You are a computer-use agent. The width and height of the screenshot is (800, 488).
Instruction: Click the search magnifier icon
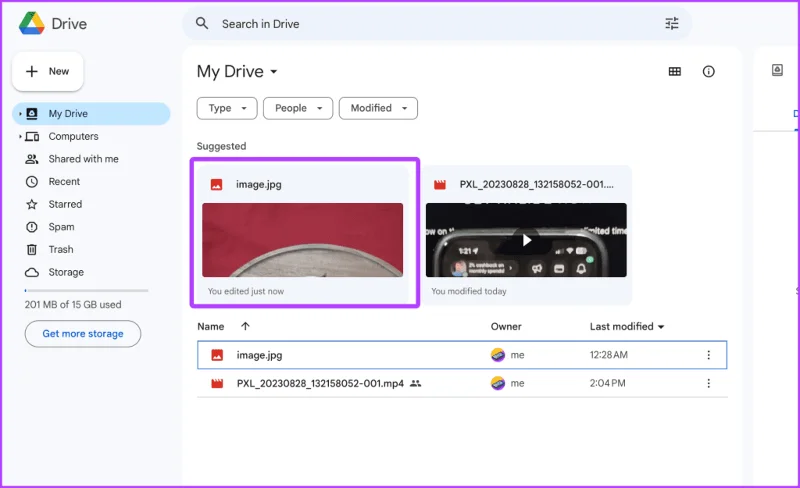coord(202,23)
